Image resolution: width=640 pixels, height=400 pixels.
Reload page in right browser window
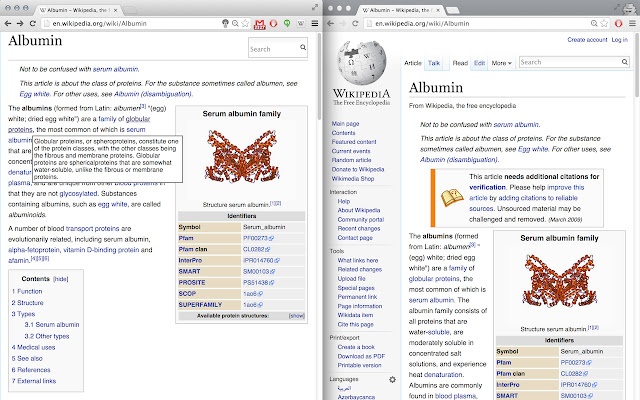coord(355,24)
